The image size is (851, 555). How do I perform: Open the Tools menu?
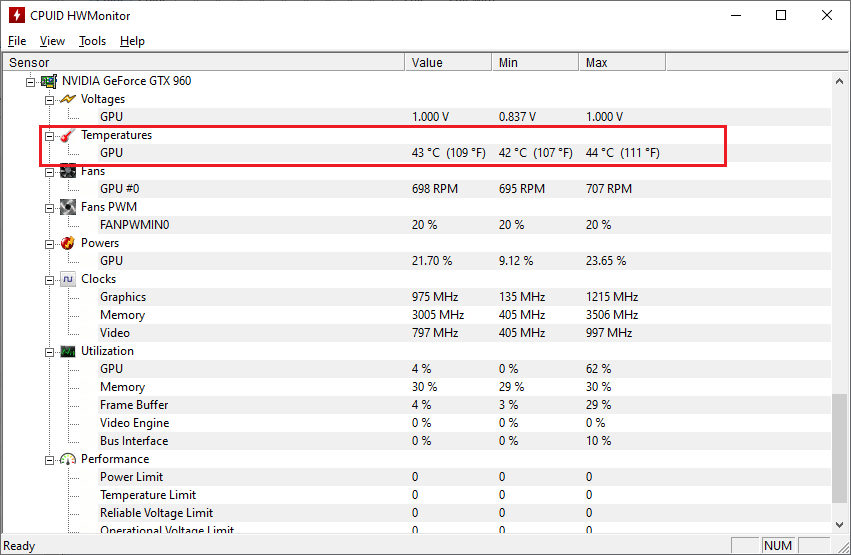(92, 41)
